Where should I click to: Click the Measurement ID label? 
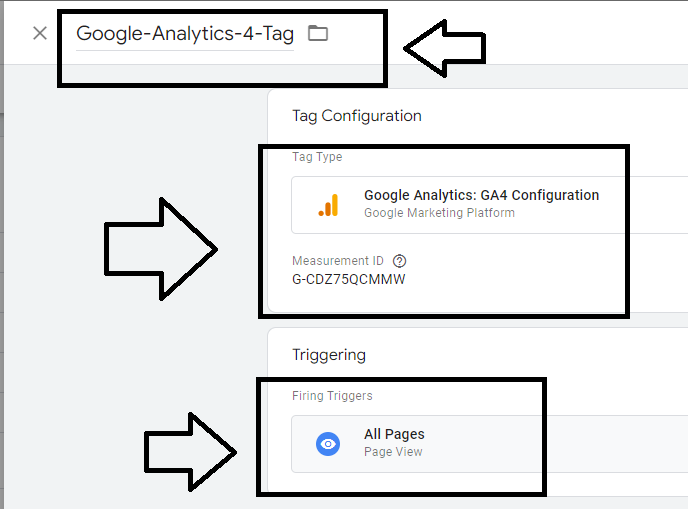tap(337, 261)
